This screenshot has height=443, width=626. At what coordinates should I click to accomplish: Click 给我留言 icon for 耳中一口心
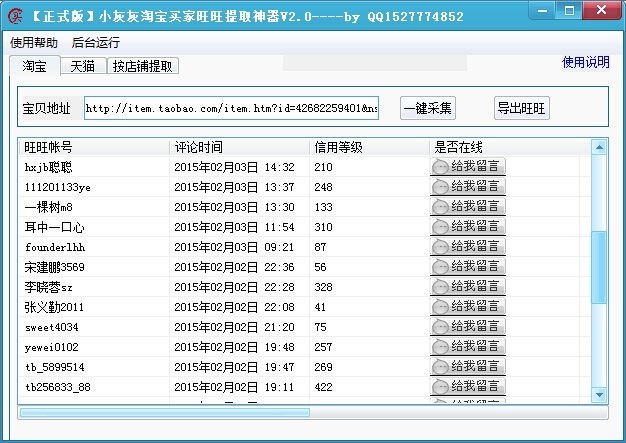point(467,227)
